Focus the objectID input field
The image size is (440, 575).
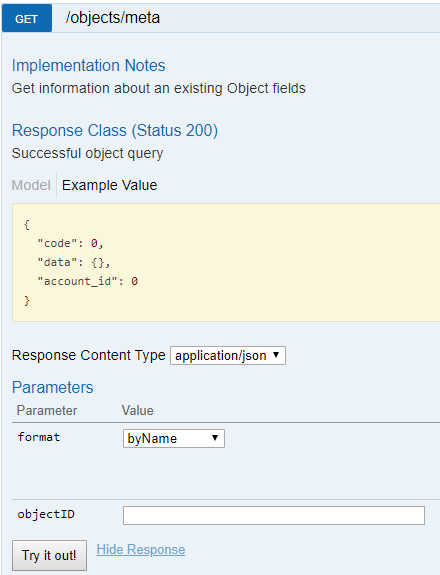point(274,515)
